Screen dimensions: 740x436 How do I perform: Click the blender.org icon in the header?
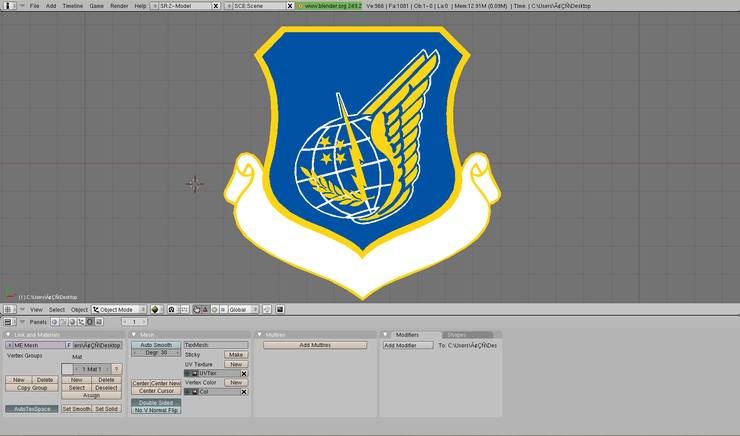point(300,6)
